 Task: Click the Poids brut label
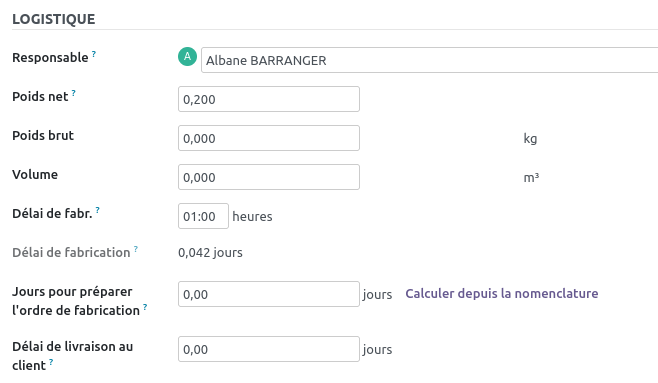43,135
